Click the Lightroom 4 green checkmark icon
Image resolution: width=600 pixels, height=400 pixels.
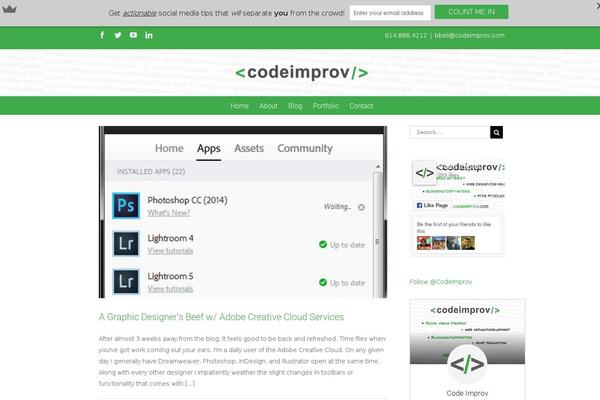323,244
